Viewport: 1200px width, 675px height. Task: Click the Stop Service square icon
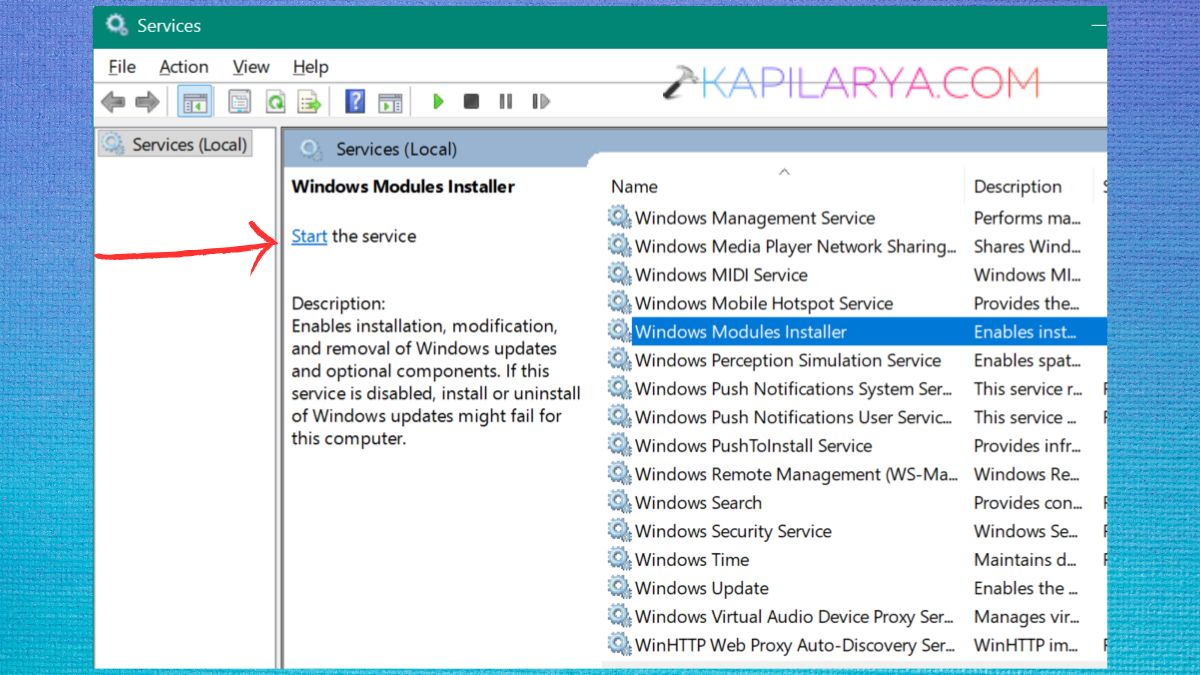tap(471, 101)
